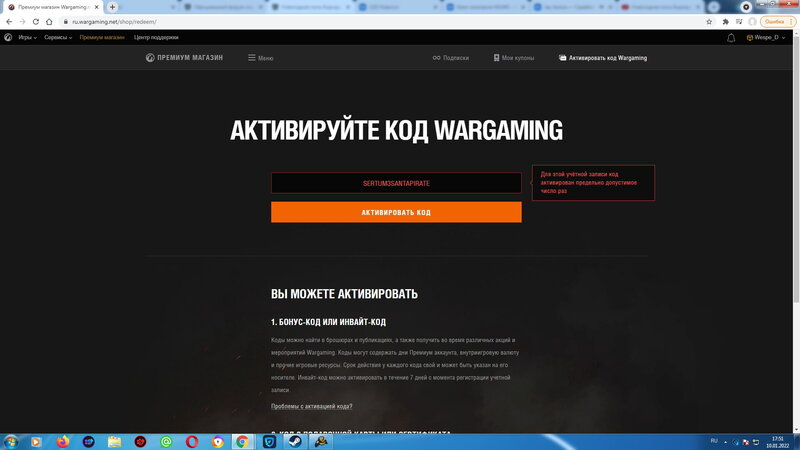Open the media player taskbar icon
The image size is (800, 450).
35,442
